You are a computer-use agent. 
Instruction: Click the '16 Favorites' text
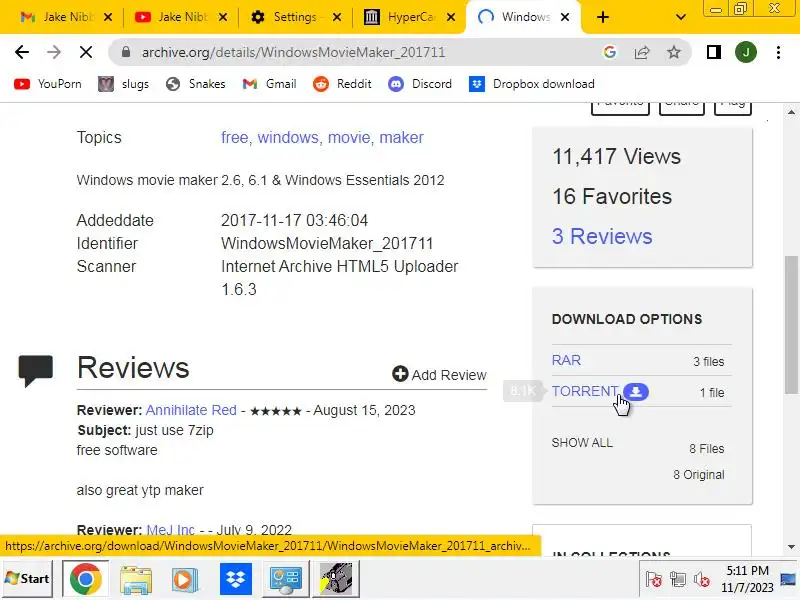[x=612, y=196]
